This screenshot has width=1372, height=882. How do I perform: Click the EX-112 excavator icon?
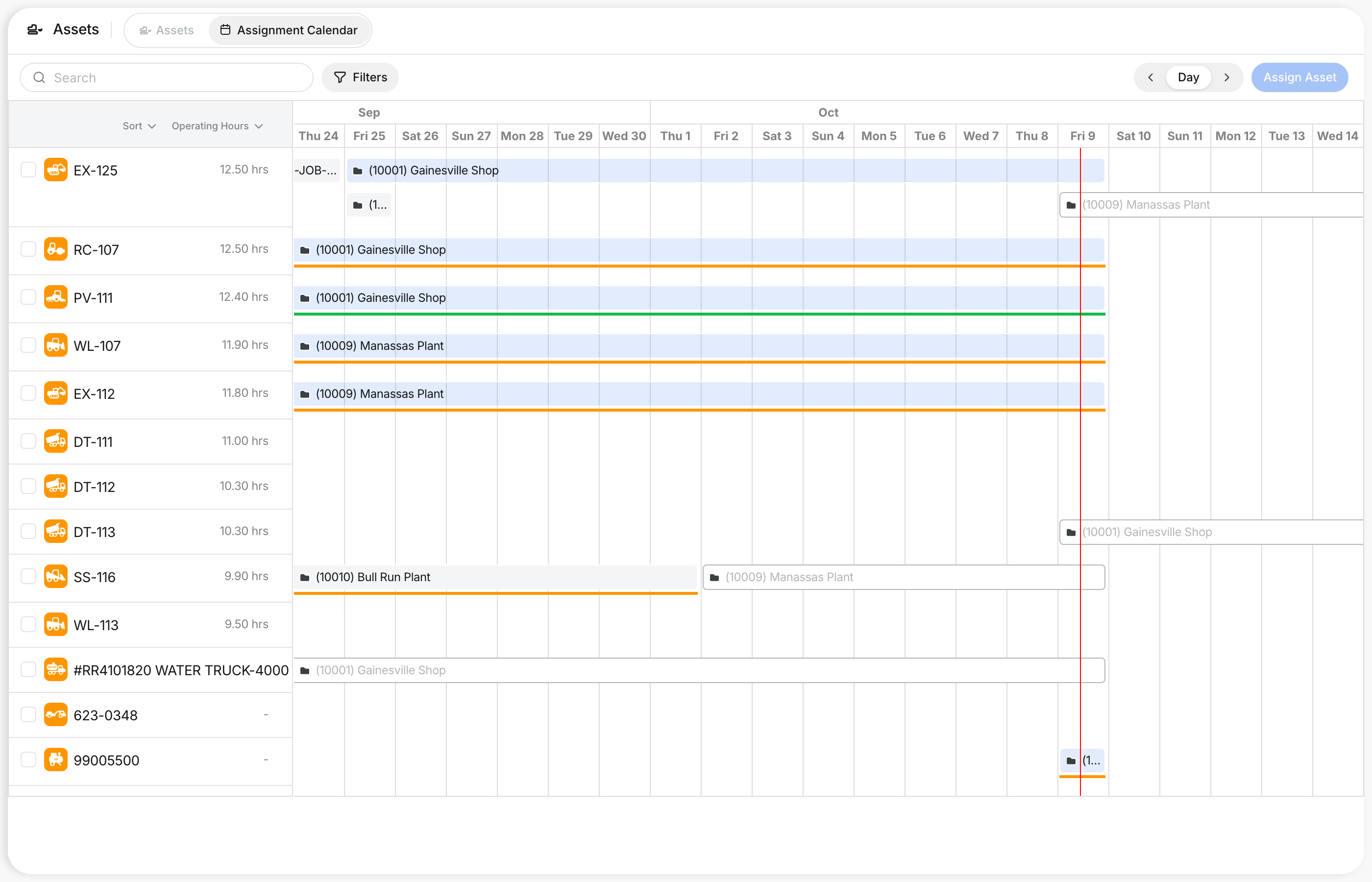(55, 393)
